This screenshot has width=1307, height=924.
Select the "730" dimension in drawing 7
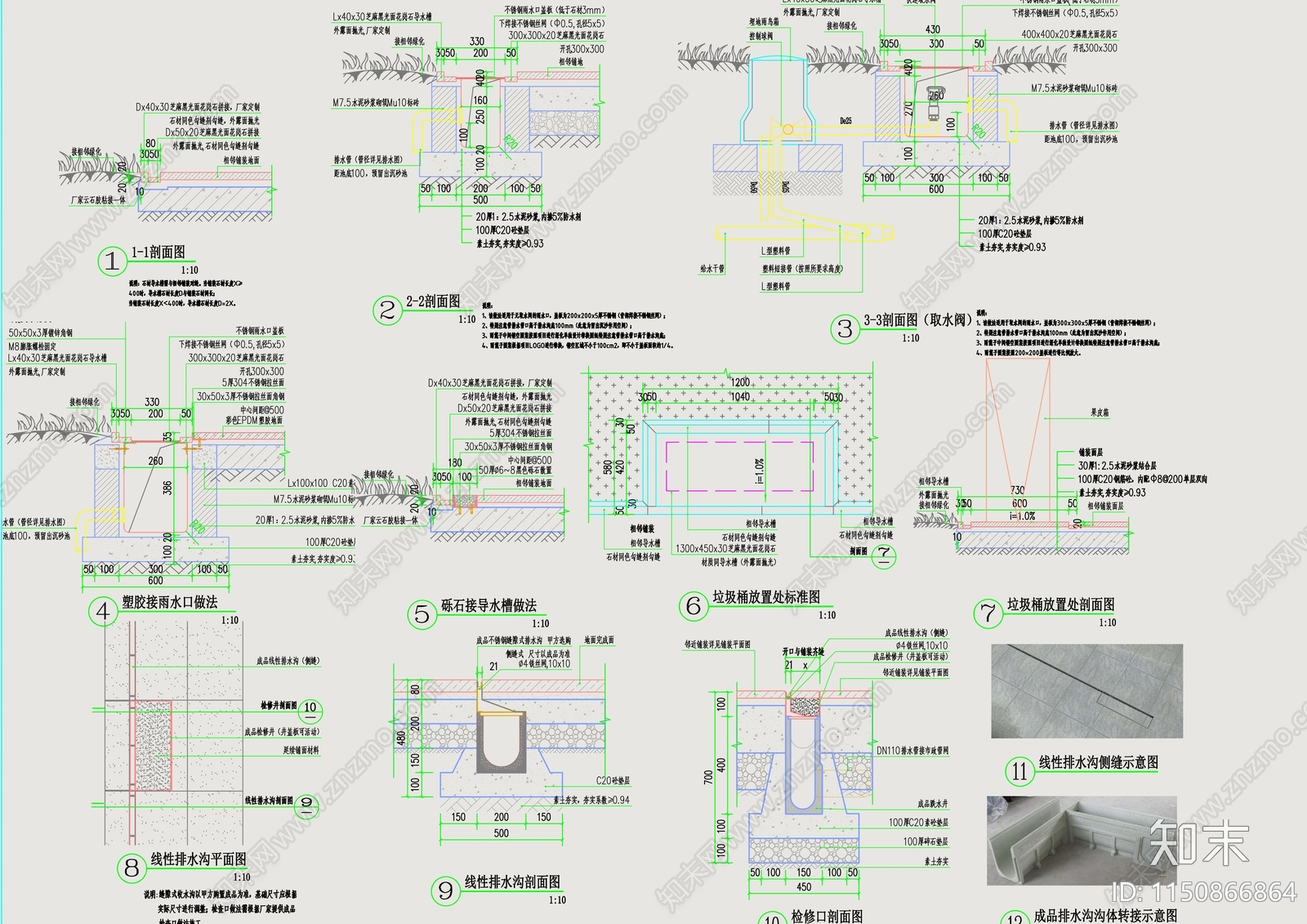click(1018, 491)
